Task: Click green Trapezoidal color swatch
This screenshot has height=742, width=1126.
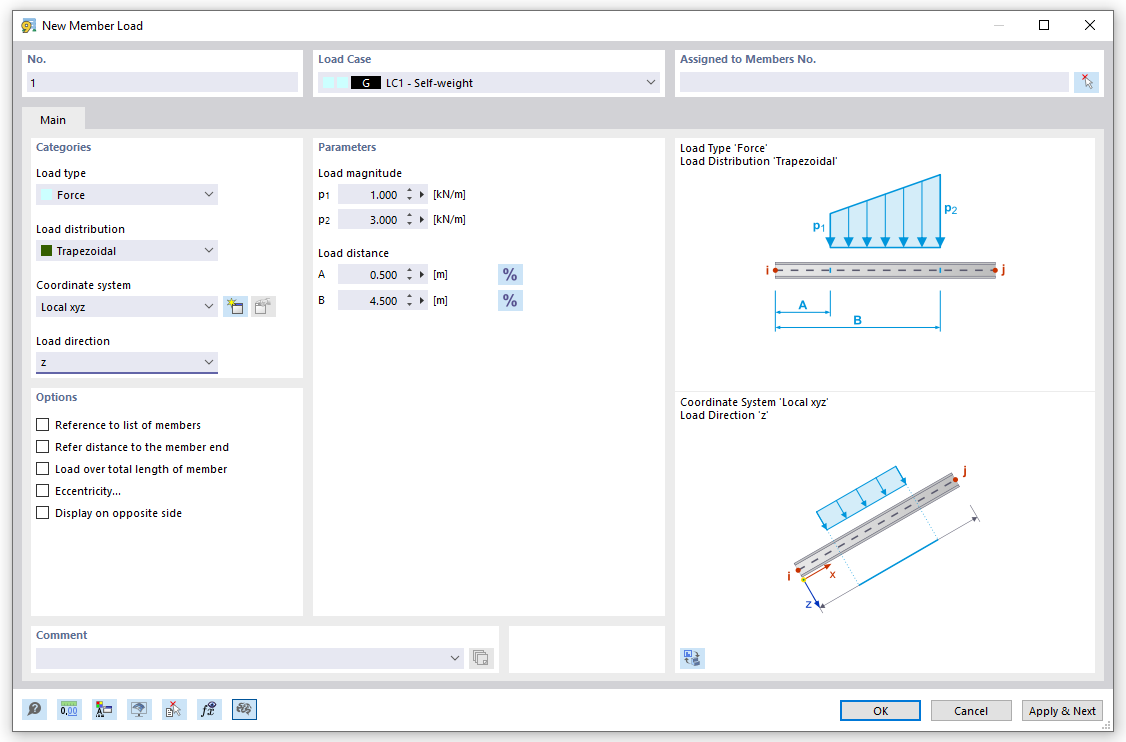Action: 47,251
